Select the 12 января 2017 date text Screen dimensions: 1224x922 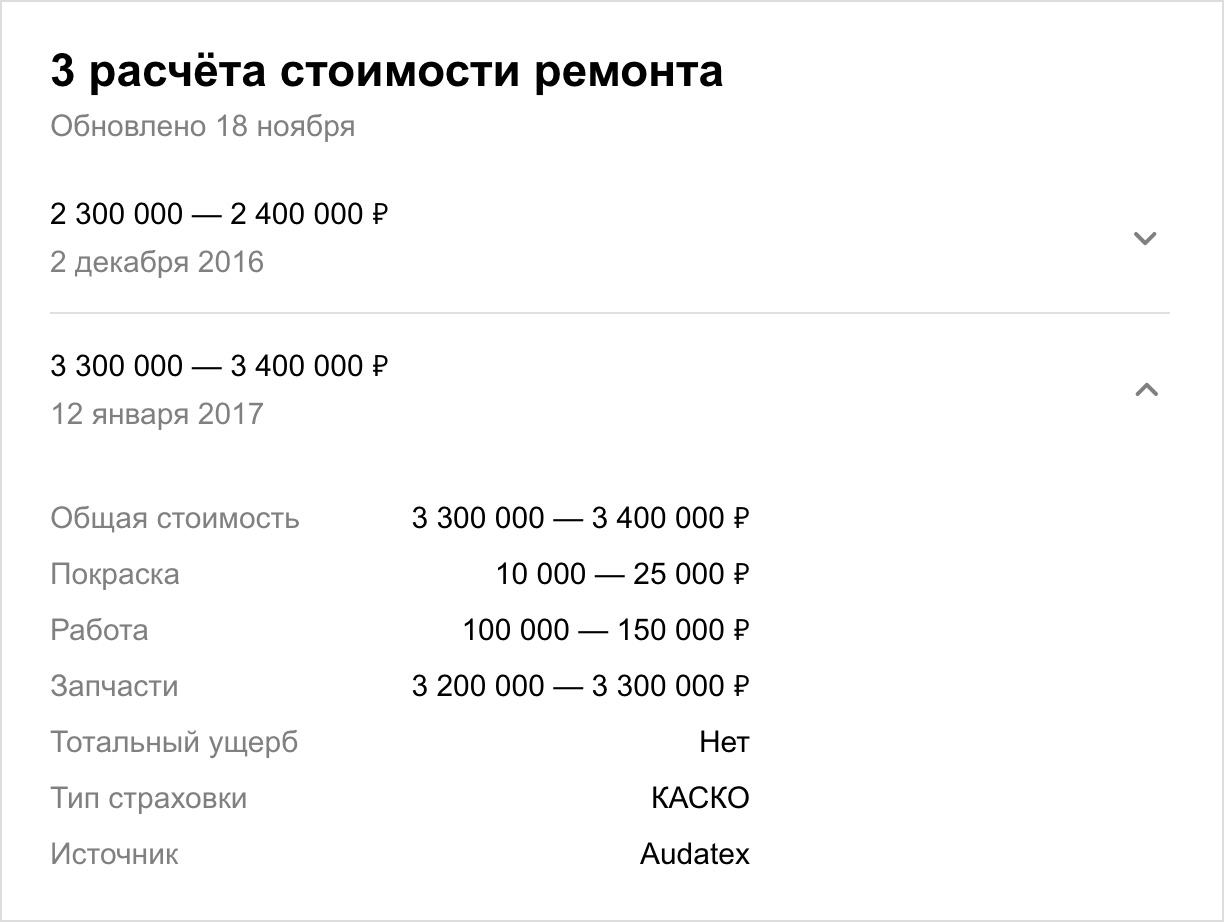point(157,414)
